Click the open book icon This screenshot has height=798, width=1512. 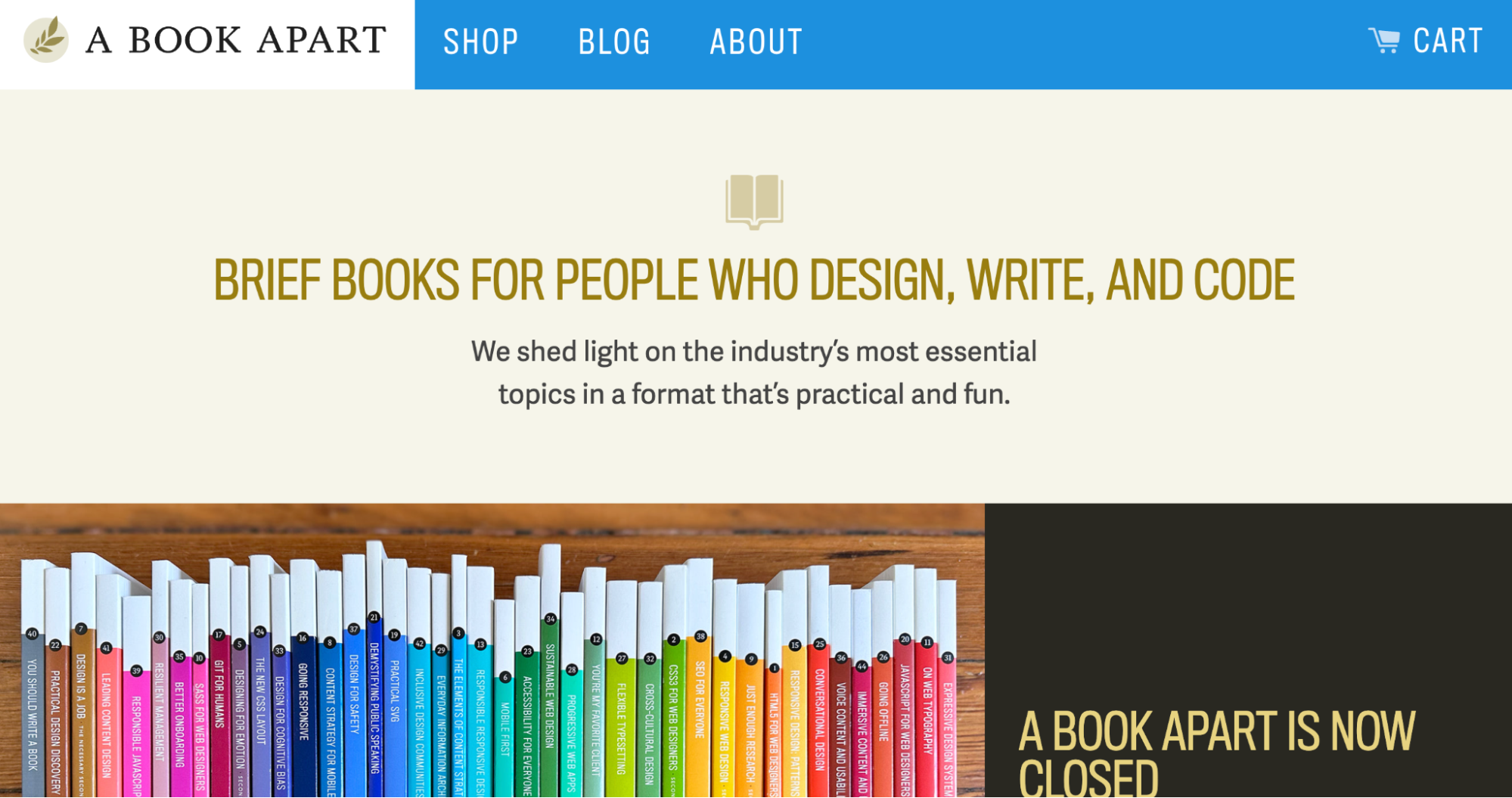click(754, 201)
